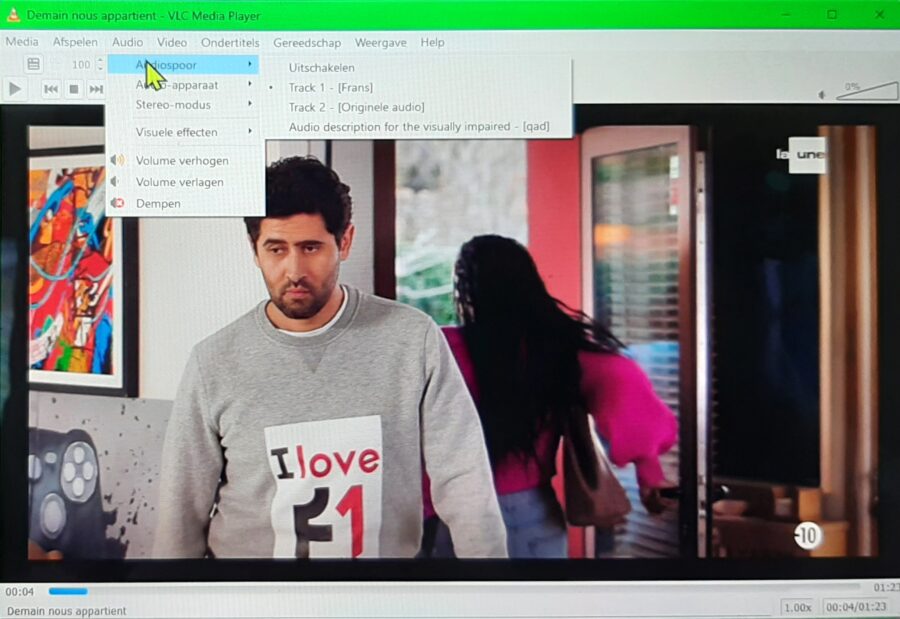Click the video seek progress bar
Screen dimensions: 900x619
[450, 589]
